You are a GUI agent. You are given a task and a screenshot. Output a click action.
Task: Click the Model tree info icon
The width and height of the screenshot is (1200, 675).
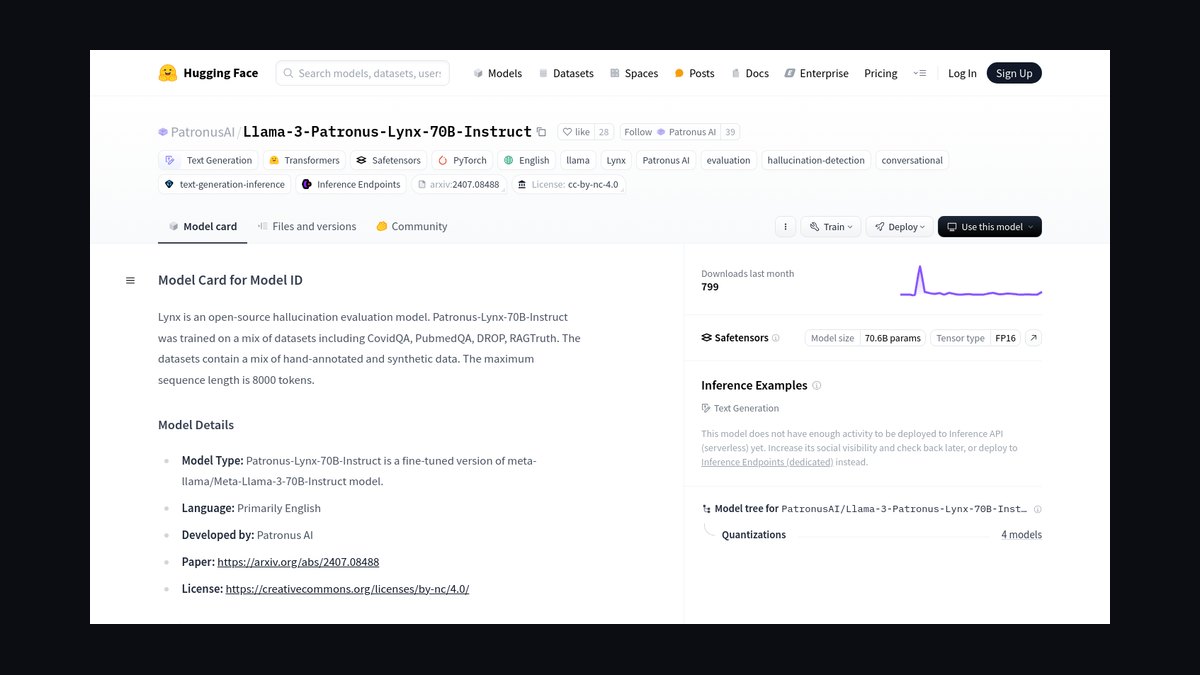point(1037,509)
